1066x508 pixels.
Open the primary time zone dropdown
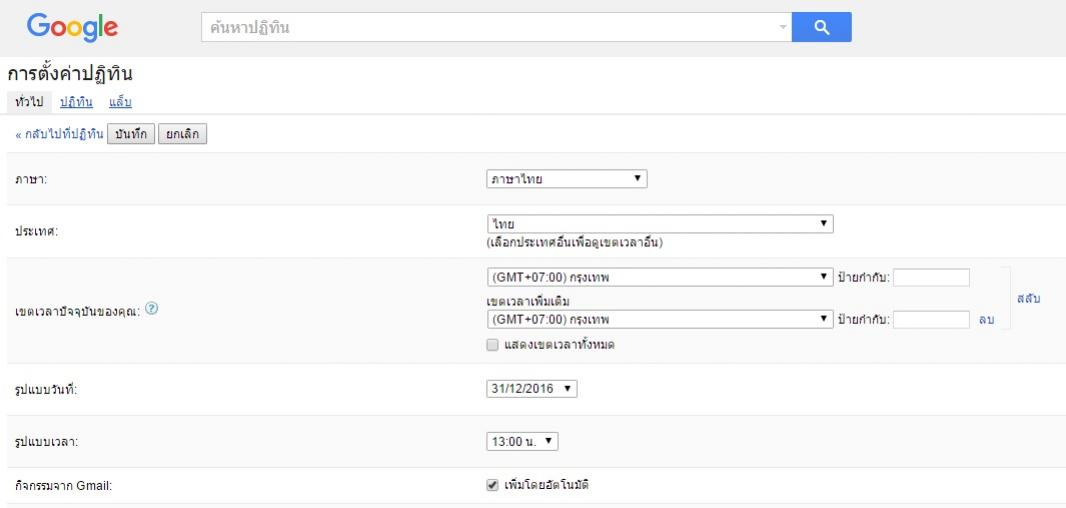(x=659, y=277)
